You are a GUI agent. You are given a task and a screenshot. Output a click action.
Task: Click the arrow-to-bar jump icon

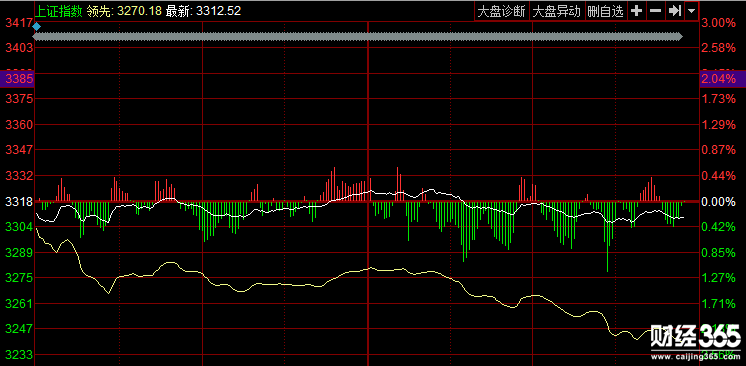coord(674,11)
